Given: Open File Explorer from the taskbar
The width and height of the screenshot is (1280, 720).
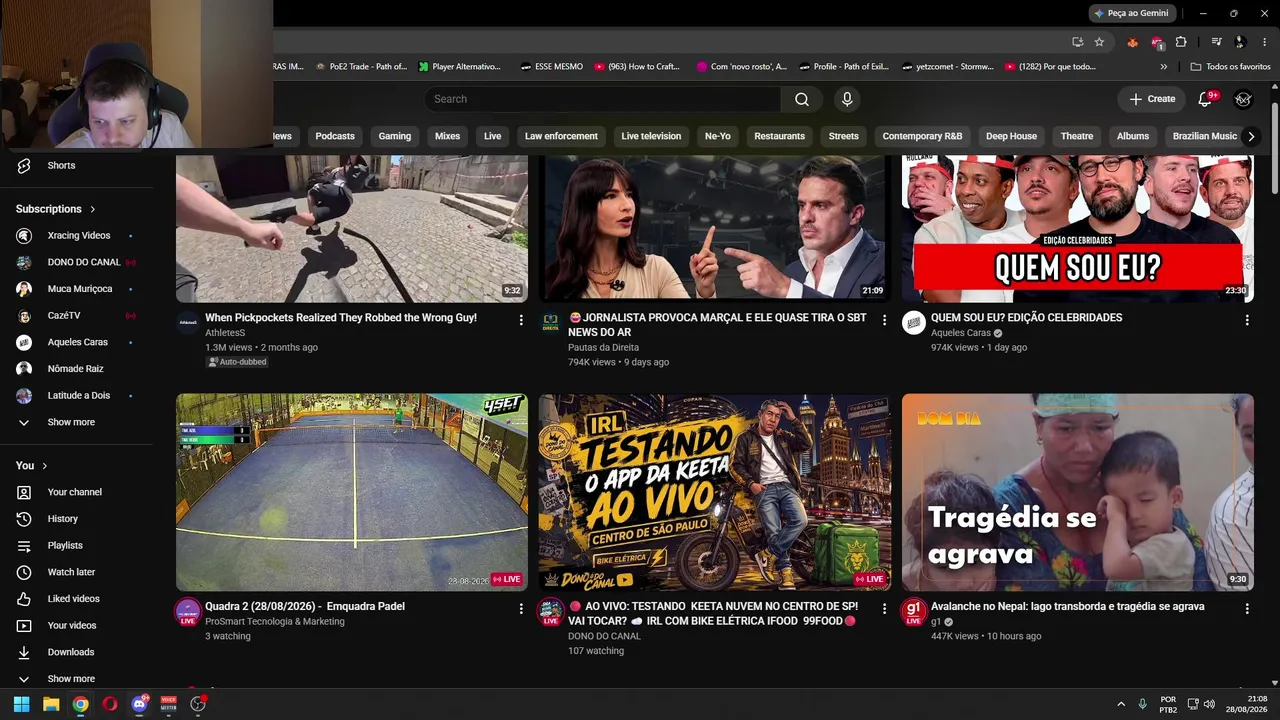Looking at the screenshot, I should click(x=51, y=704).
